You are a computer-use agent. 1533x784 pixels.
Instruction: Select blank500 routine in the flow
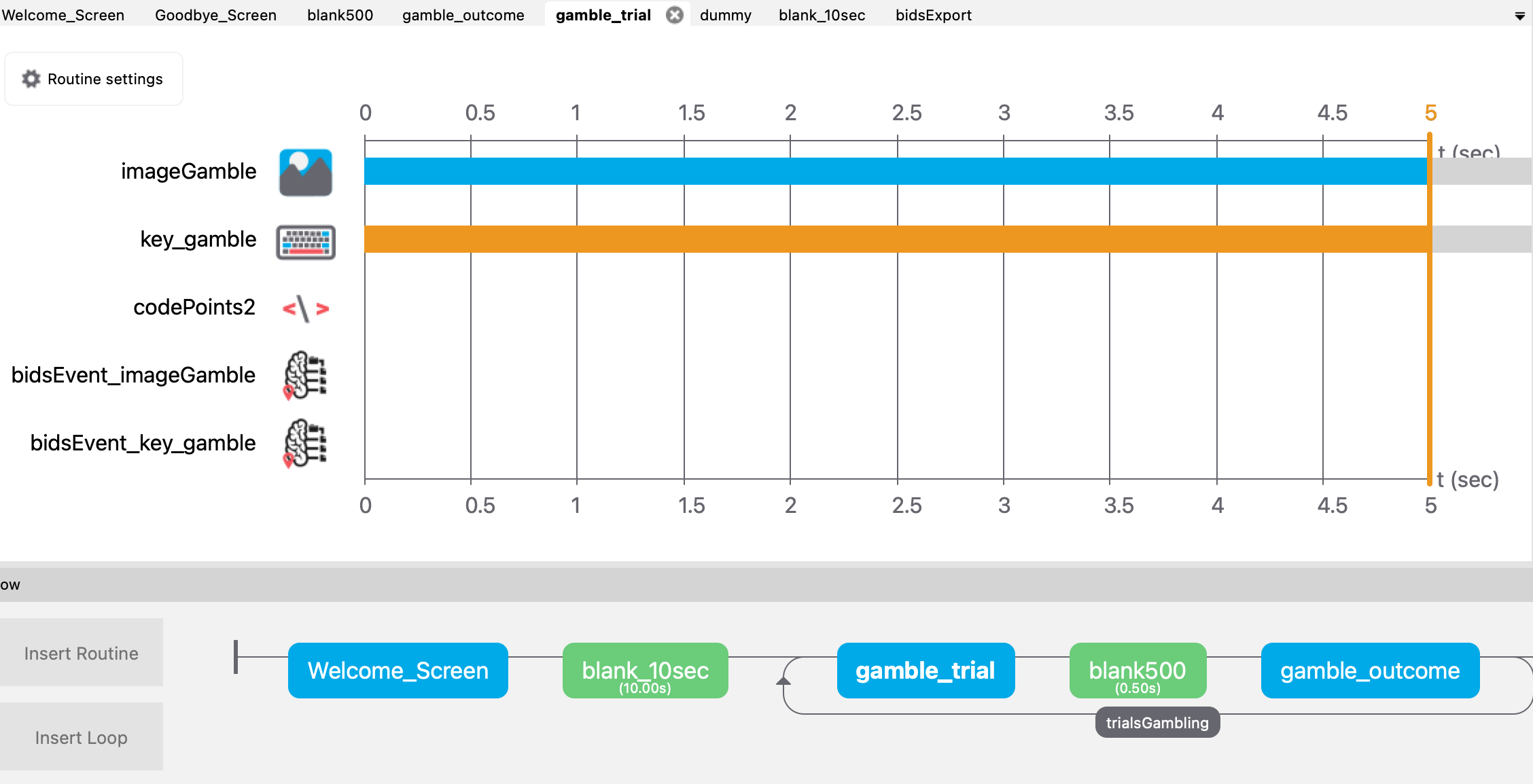(x=1138, y=671)
